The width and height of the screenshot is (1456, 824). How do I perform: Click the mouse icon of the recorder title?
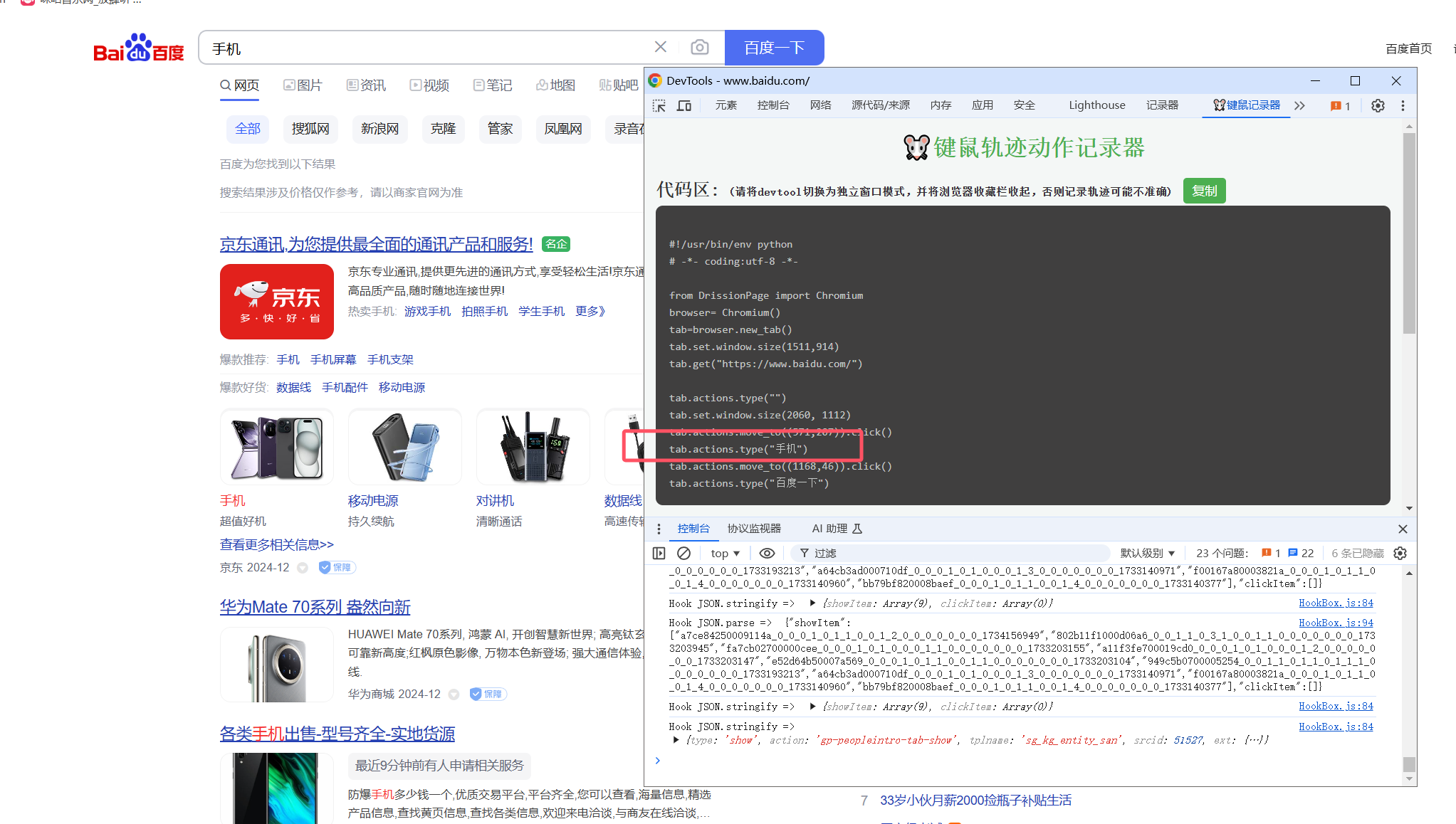tap(916, 147)
